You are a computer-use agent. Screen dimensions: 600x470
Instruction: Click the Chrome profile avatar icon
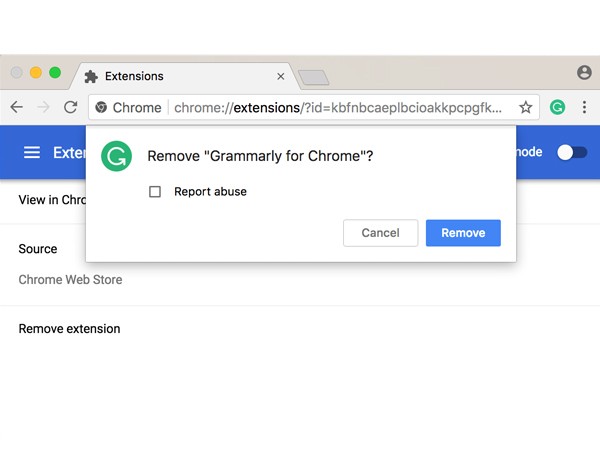tap(585, 73)
